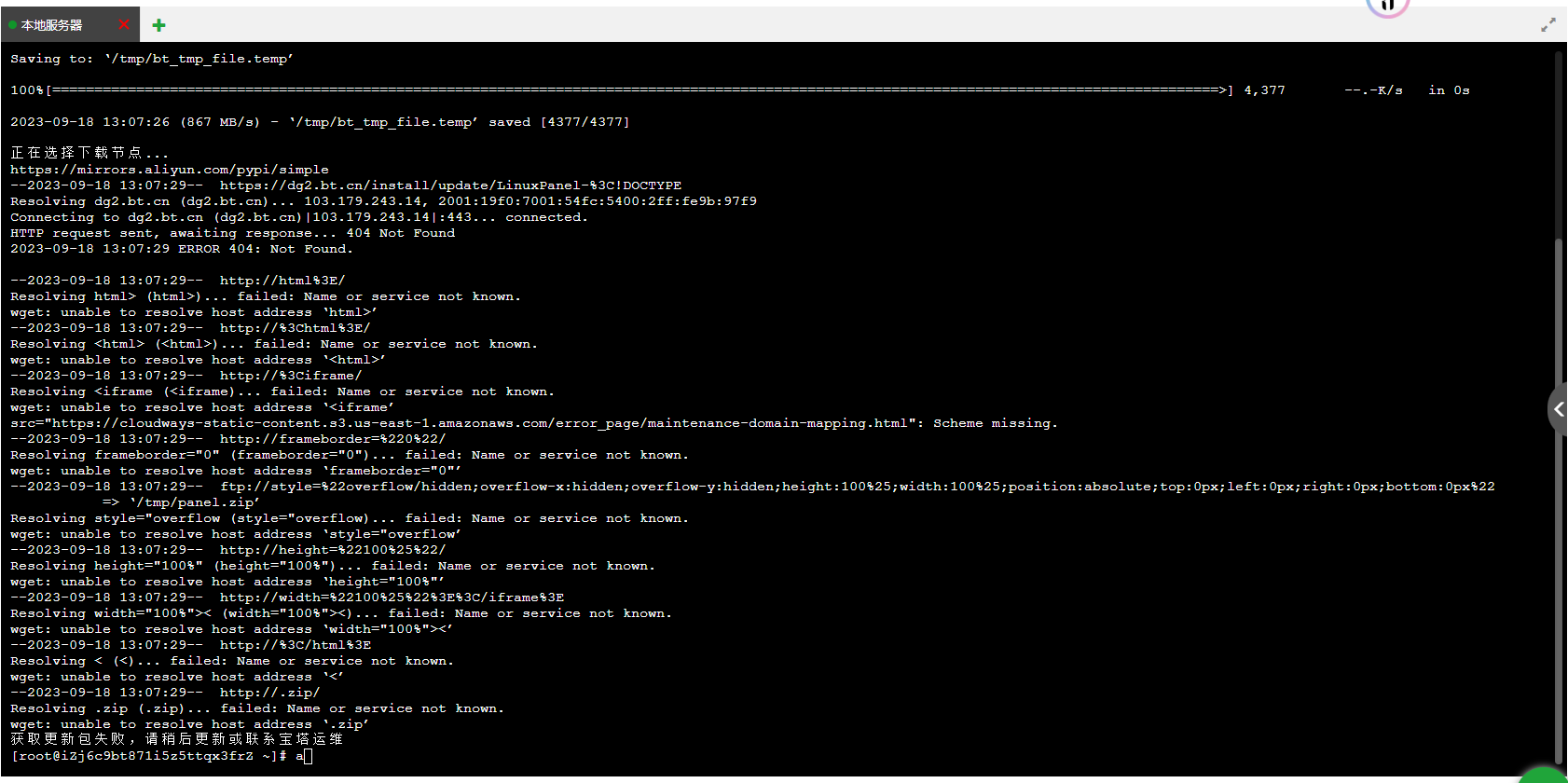Click the '正在选择下载节点...' line

(89, 153)
